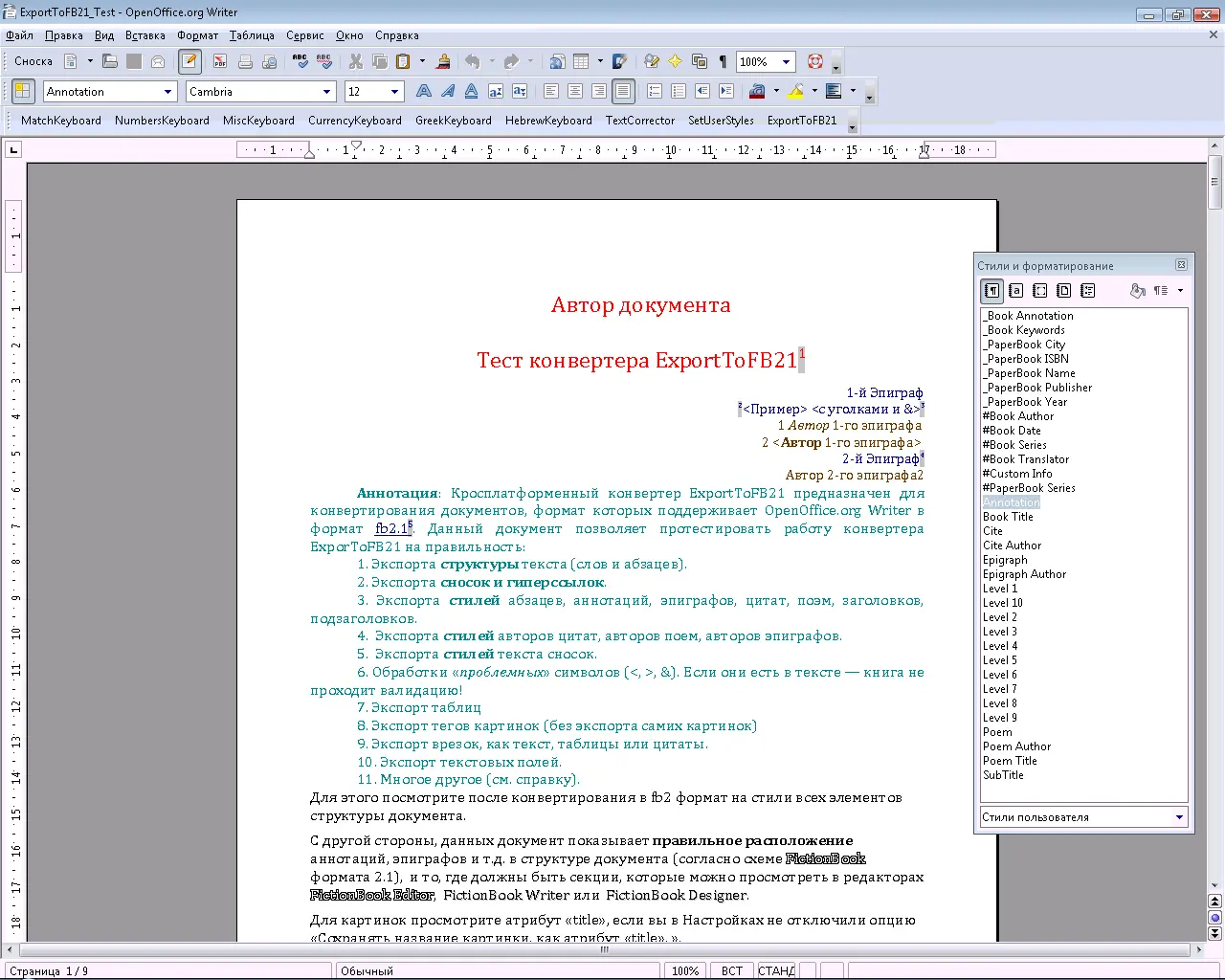Viewport: 1225px width, 980px height.
Task: Select 'Epigraph Author' style in list
Action: pos(1024,574)
